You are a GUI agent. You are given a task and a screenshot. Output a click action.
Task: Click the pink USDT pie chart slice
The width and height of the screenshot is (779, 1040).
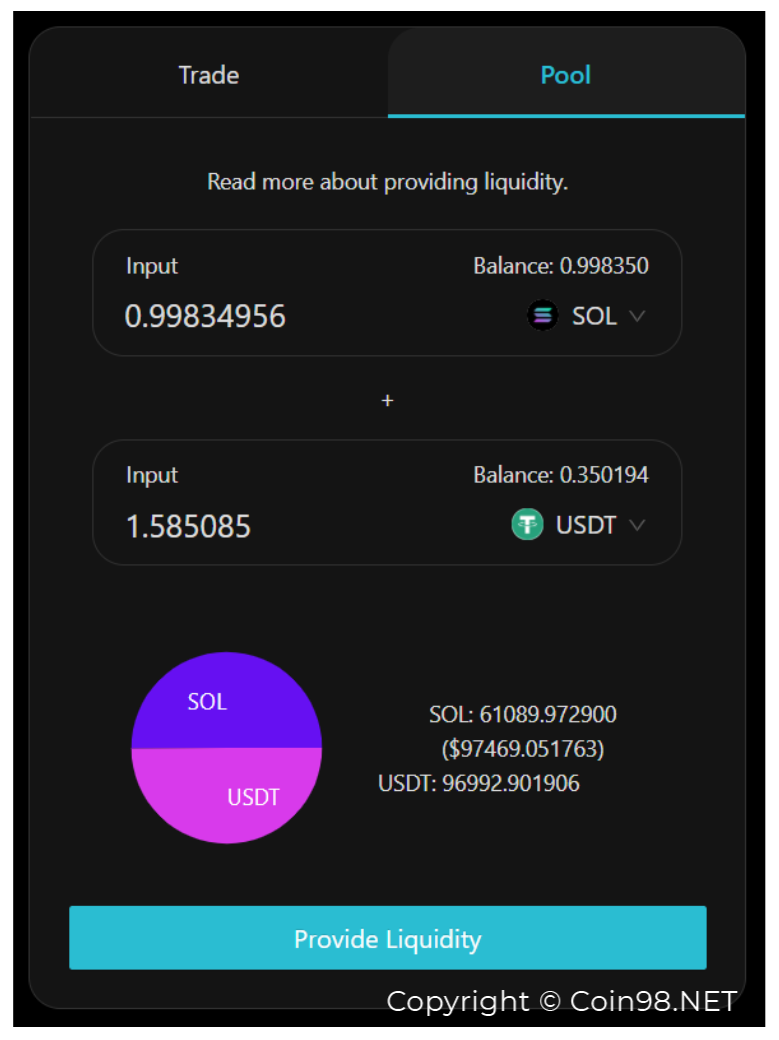pyautogui.click(x=226, y=796)
